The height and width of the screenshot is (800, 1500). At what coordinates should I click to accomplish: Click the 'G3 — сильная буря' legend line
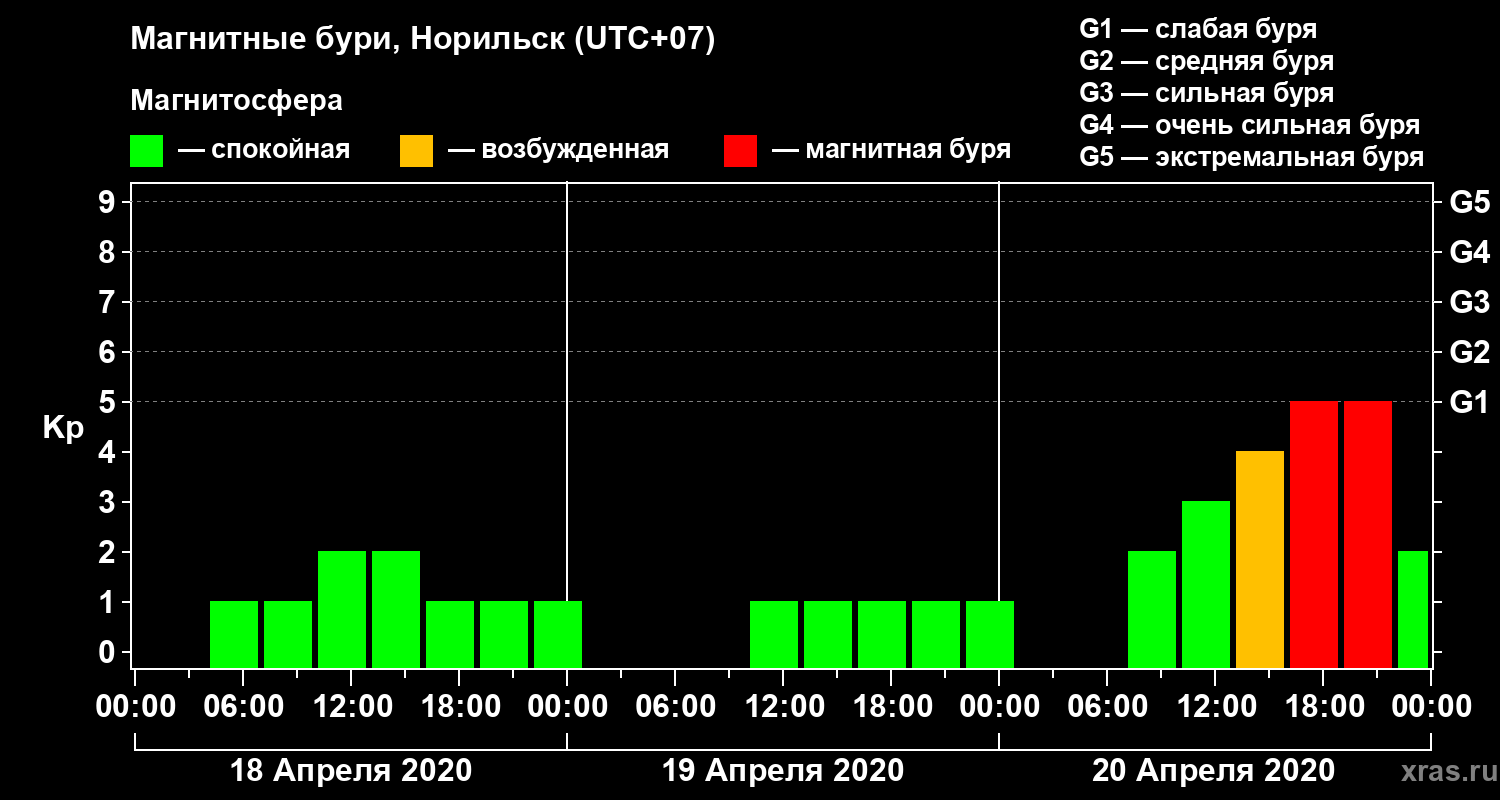click(x=1206, y=93)
